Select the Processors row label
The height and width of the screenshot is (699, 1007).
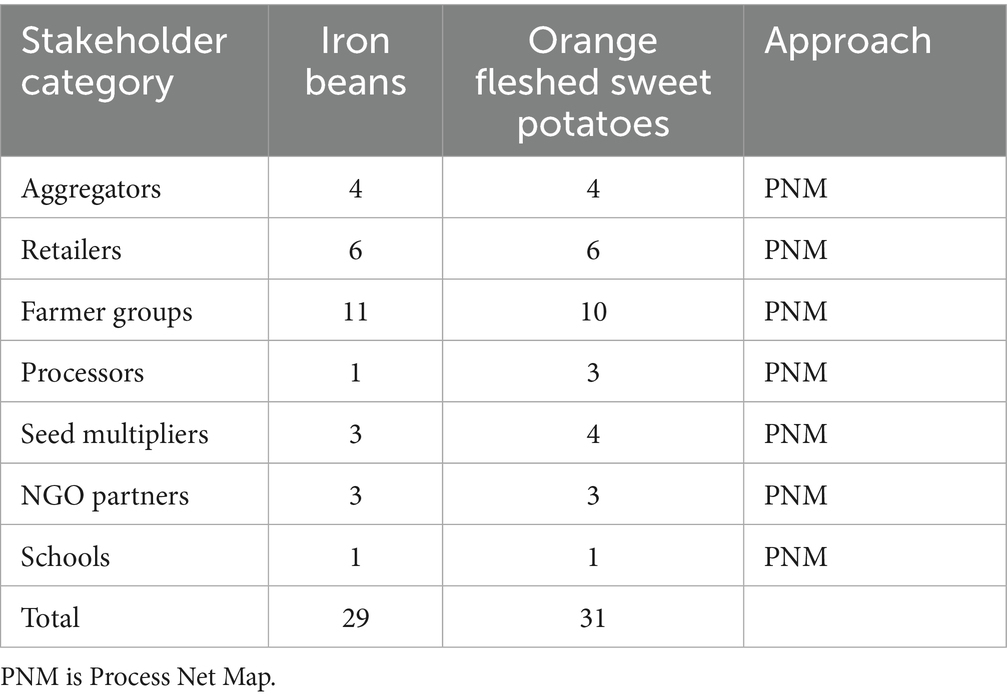pos(83,373)
